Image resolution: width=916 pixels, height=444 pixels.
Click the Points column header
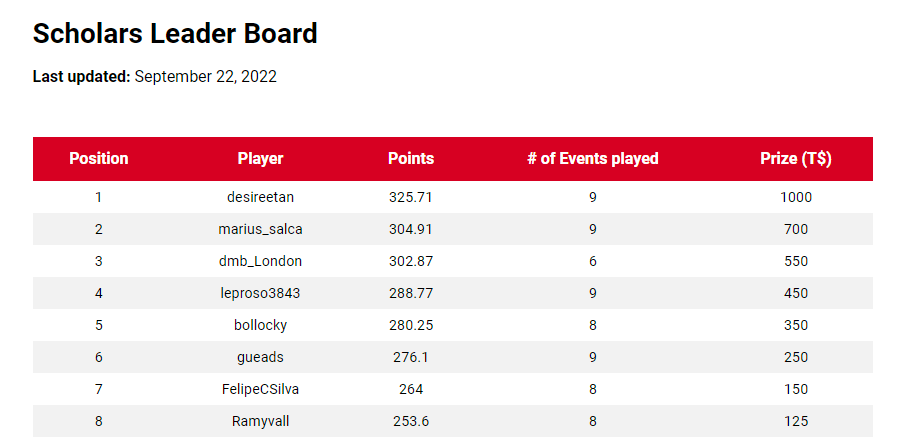click(411, 158)
